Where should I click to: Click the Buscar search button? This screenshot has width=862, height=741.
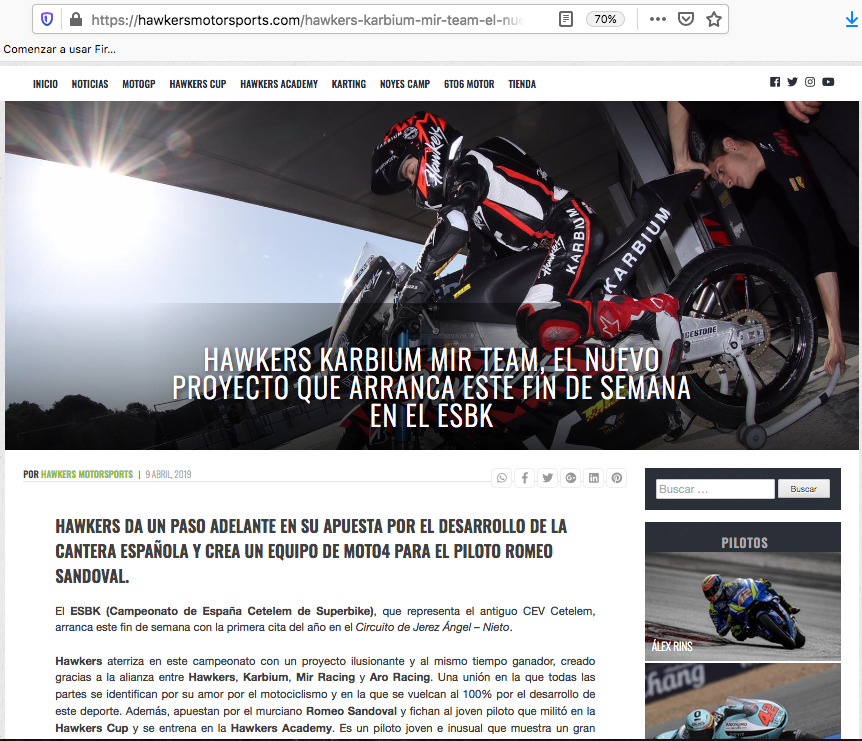(x=803, y=489)
